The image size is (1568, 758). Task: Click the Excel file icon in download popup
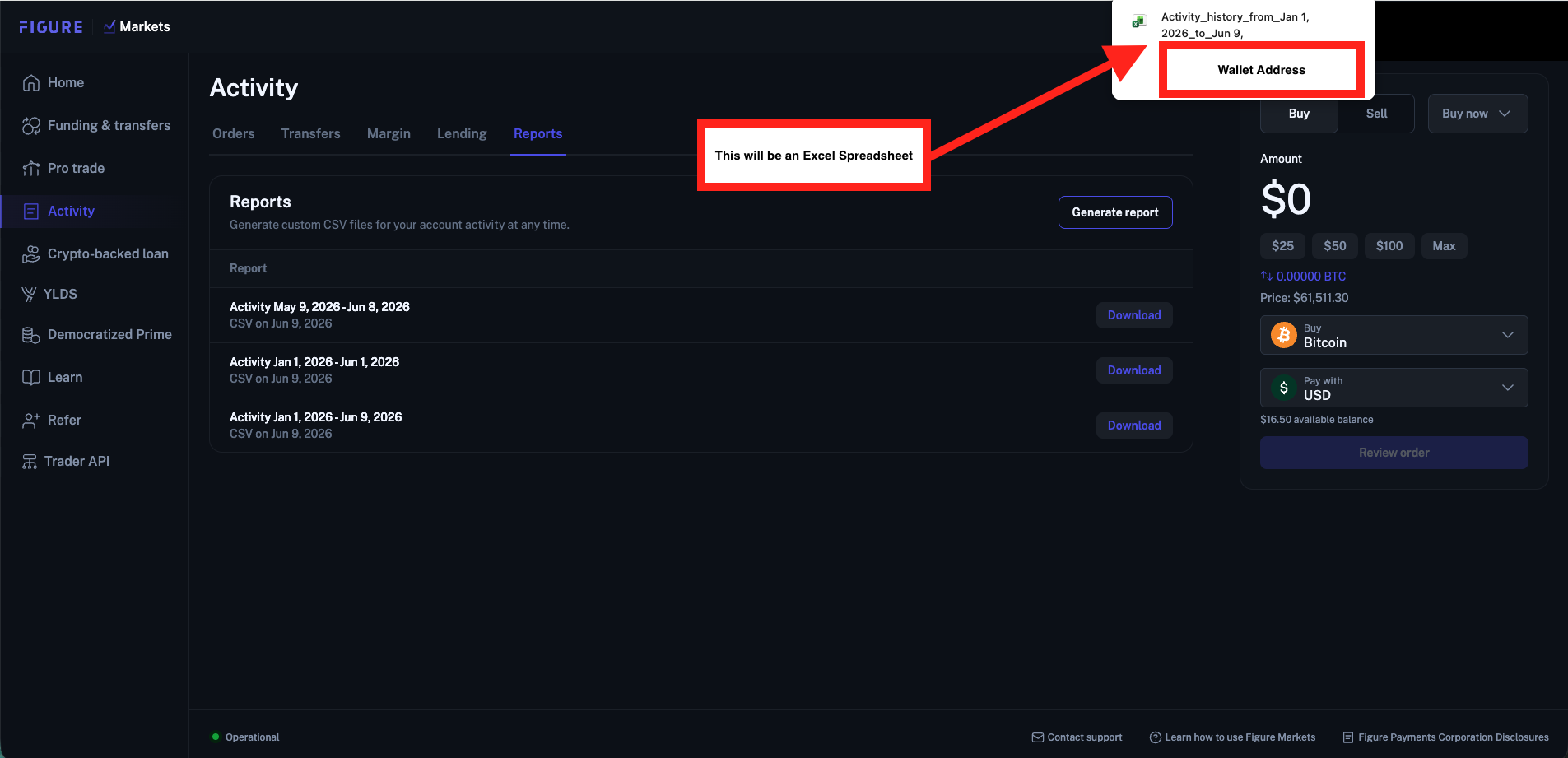[1140, 21]
